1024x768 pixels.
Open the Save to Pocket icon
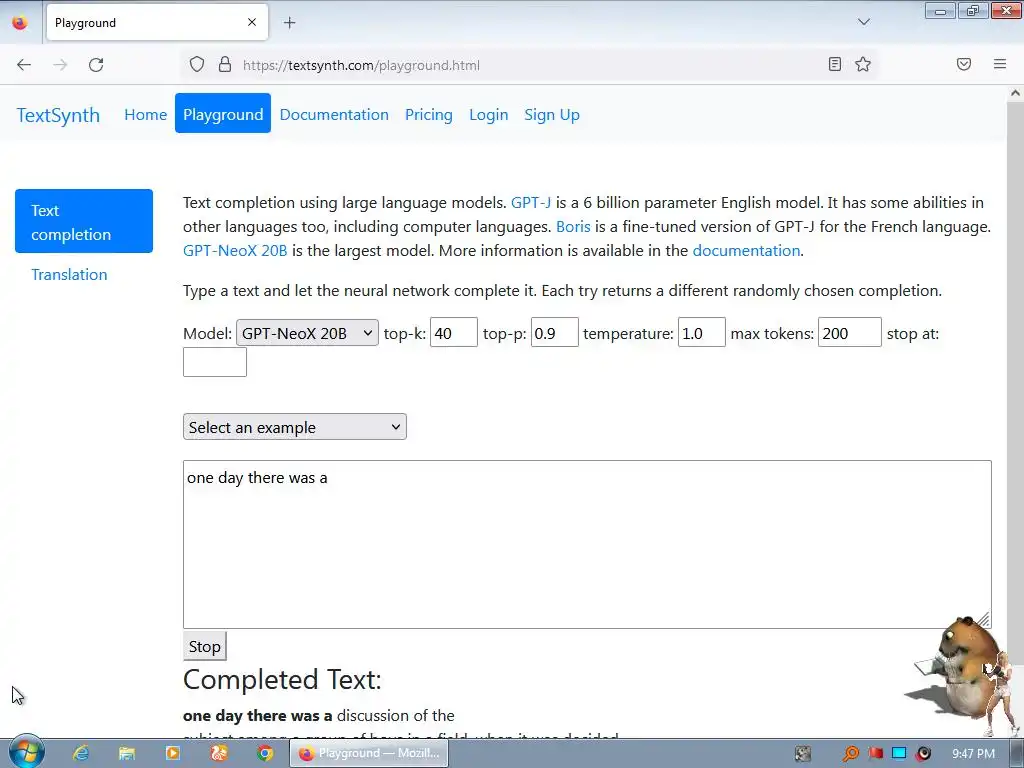tap(964, 64)
